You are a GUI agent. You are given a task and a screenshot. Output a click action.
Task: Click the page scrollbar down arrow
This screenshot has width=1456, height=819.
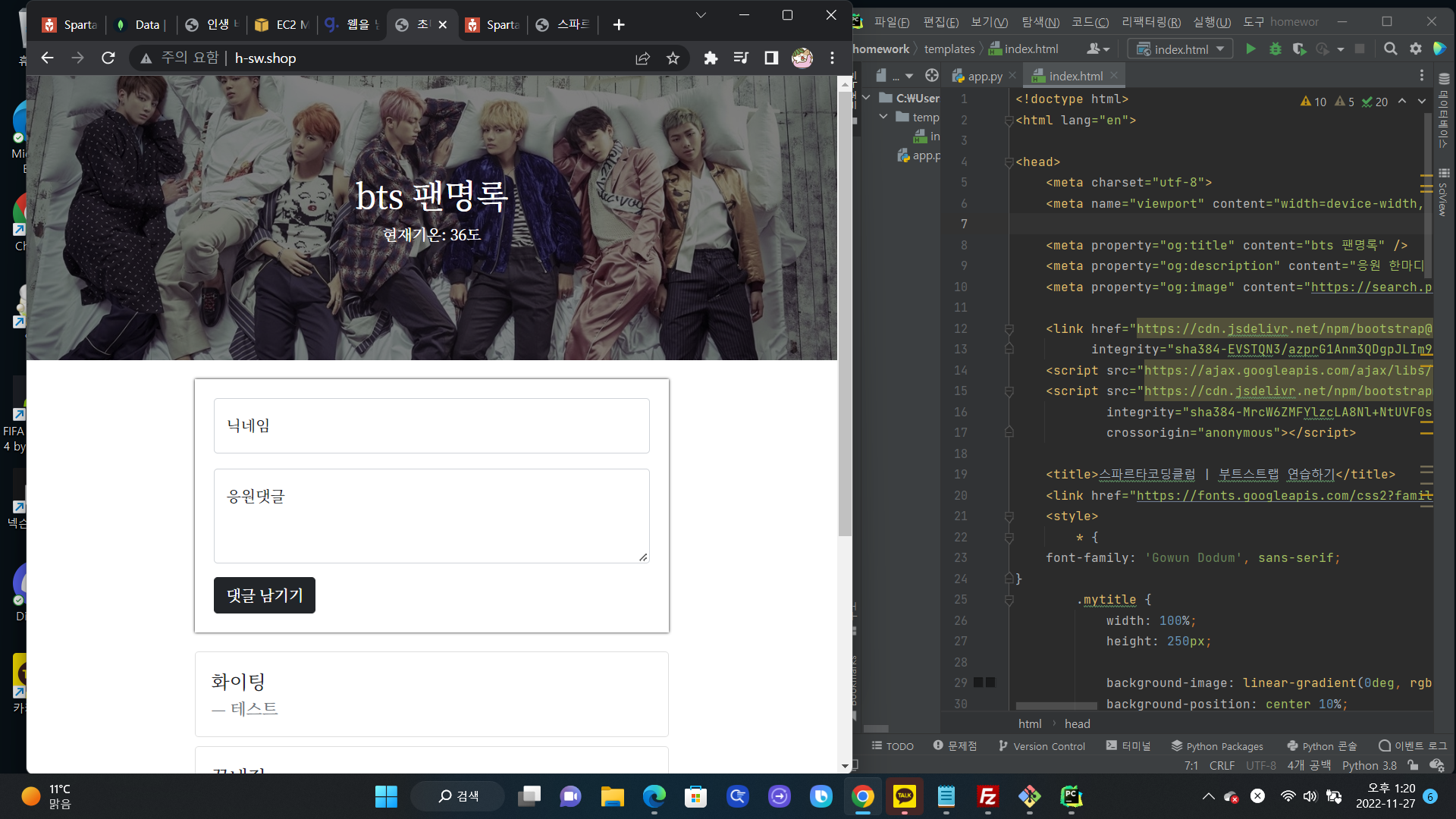846,766
